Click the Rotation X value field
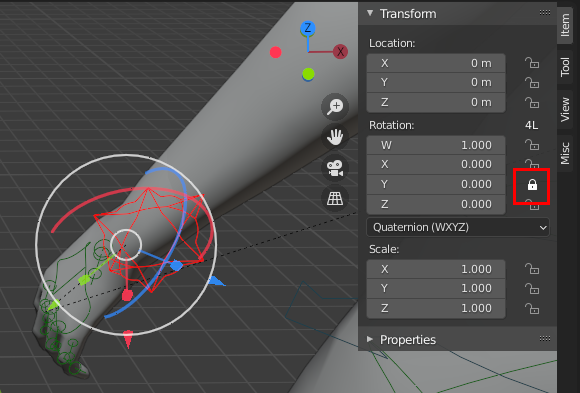This screenshot has height=393, width=580. tap(436, 165)
